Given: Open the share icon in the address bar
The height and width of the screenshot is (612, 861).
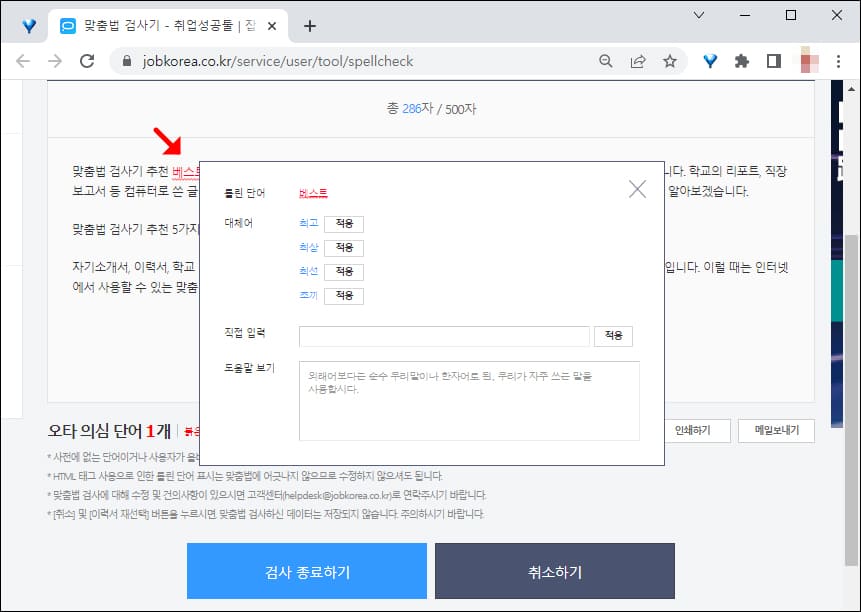Looking at the screenshot, I should (x=638, y=61).
